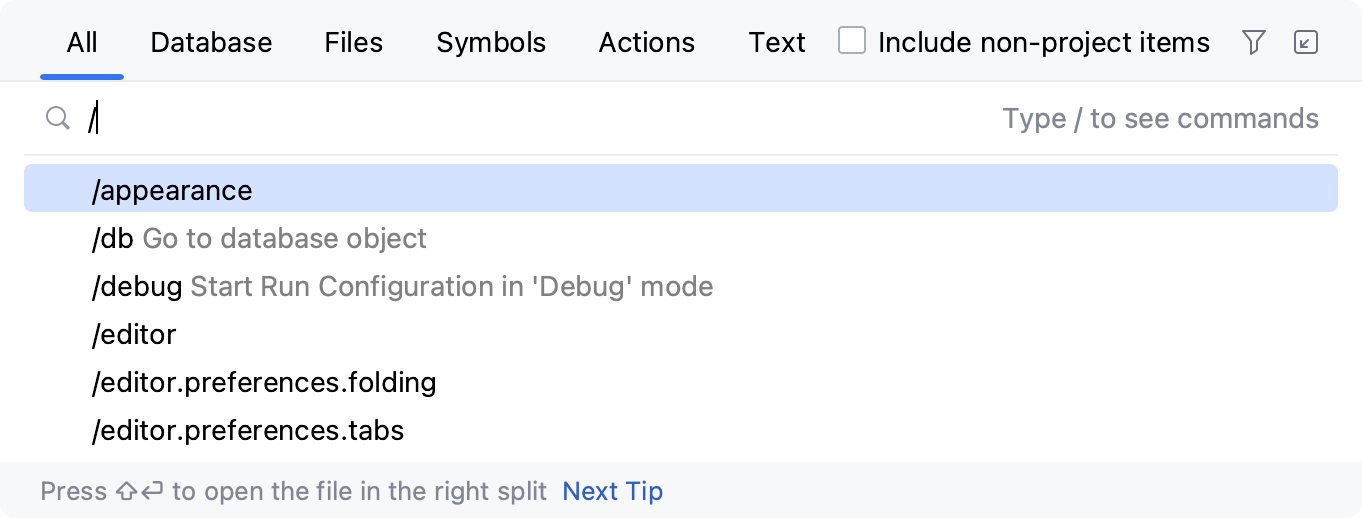The image size is (1362, 518).
Task: Open results in Find tool window icon
Action: 1306,42
